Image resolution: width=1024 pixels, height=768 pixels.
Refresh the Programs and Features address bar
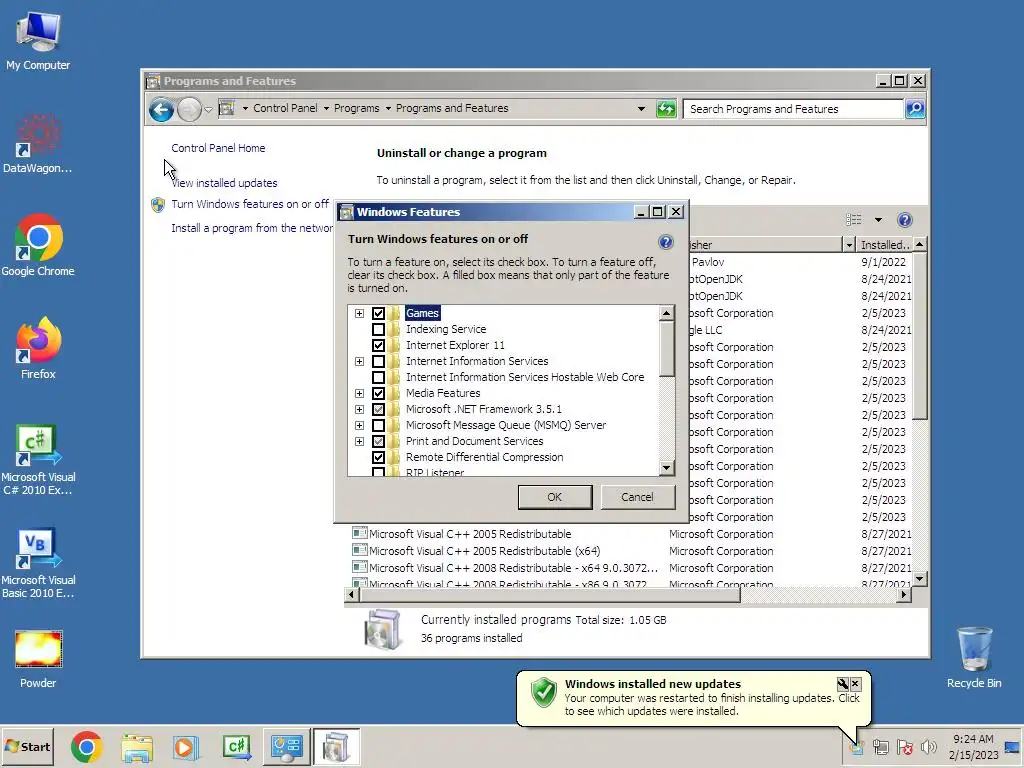(x=666, y=109)
